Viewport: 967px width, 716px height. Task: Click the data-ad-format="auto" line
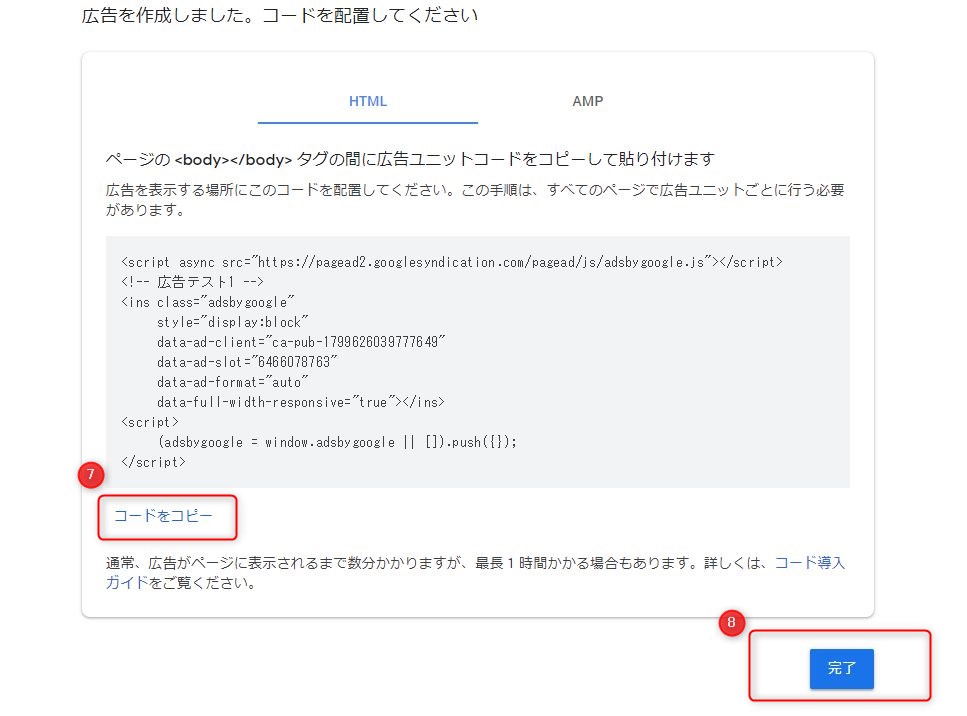tap(232, 382)
